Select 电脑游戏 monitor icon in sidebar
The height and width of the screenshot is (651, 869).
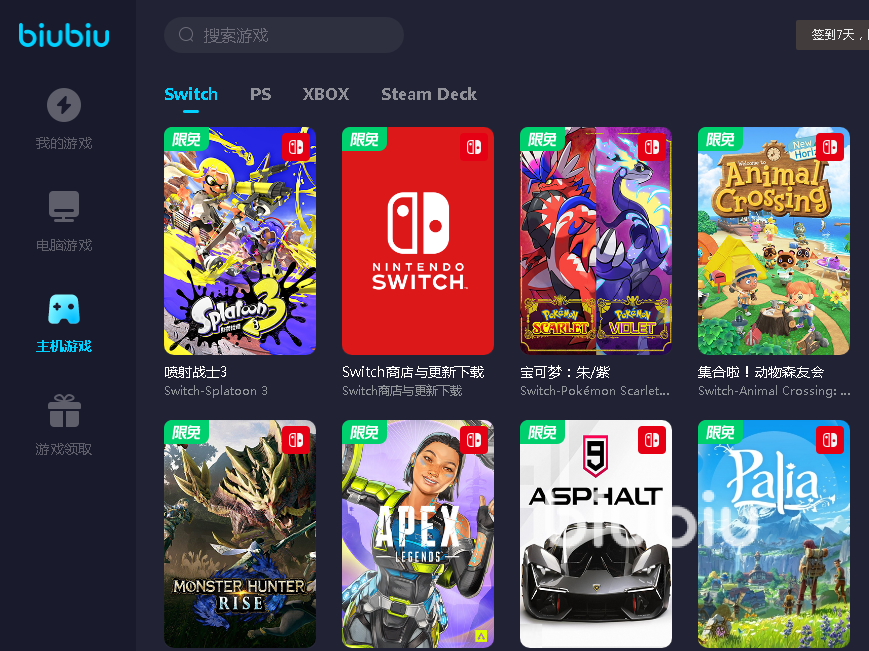(x=64, y=207)
